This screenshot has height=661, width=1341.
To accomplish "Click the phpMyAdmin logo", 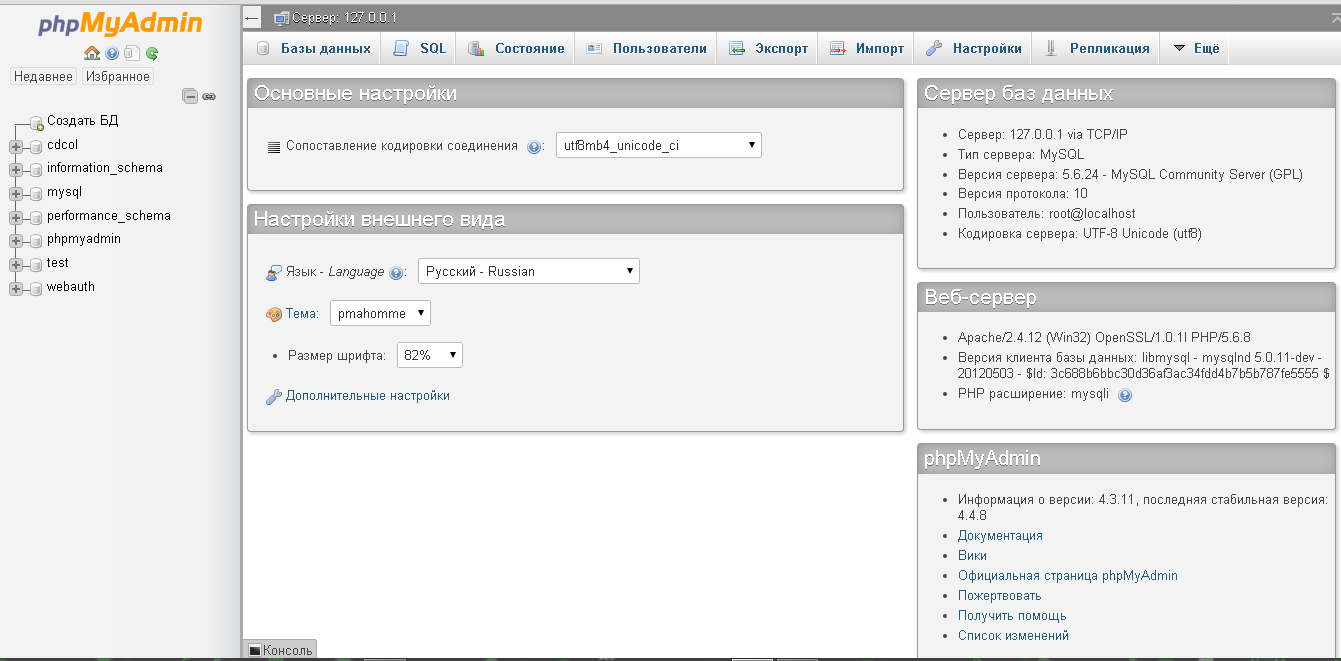I will [x=120, y=24].
